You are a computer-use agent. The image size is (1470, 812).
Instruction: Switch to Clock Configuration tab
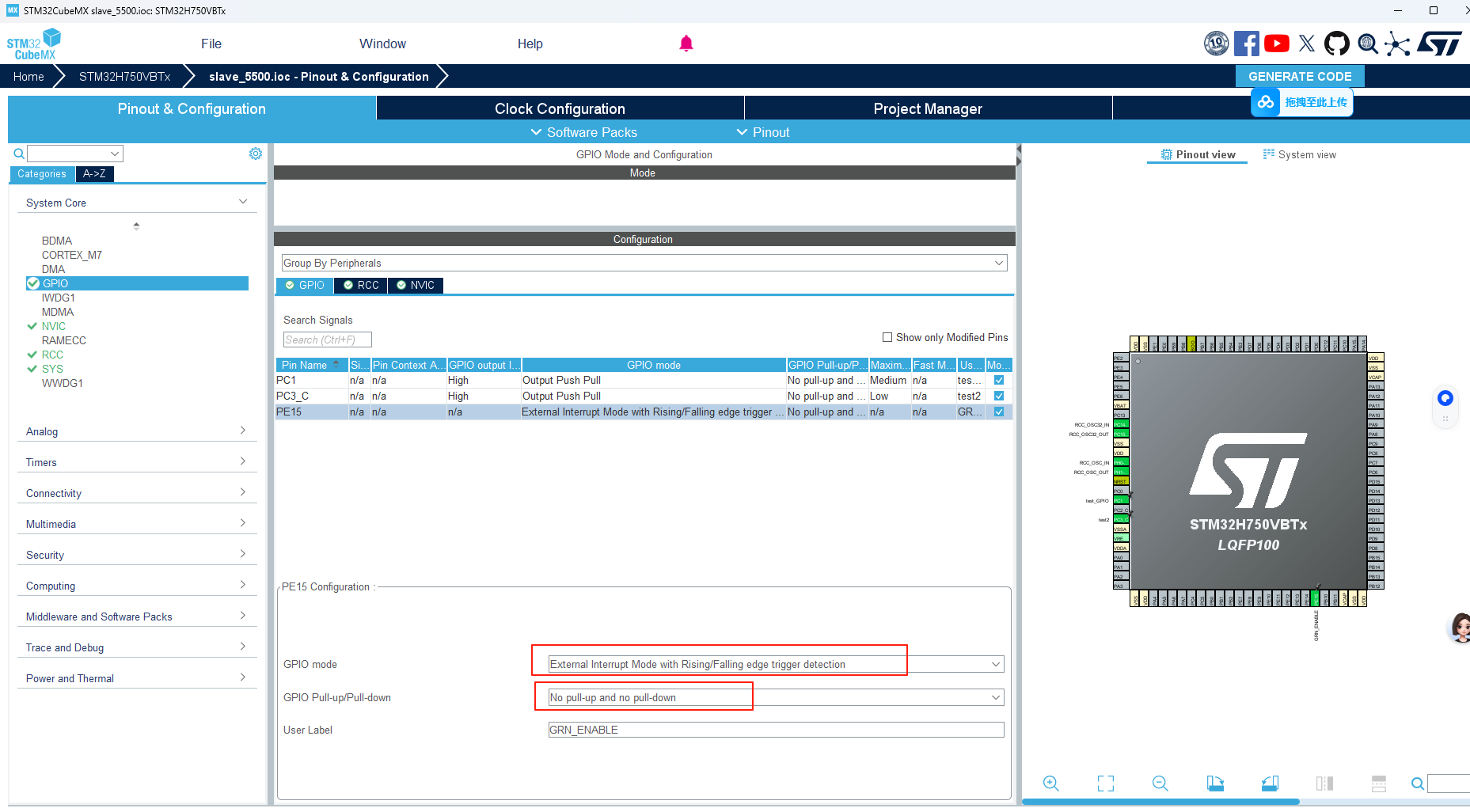[560, 108]
